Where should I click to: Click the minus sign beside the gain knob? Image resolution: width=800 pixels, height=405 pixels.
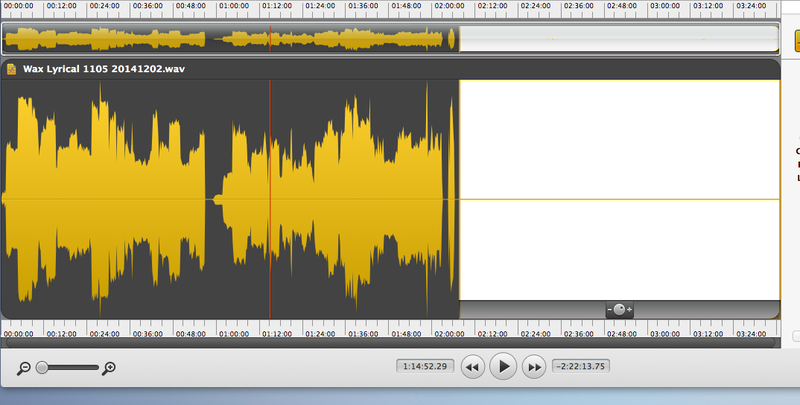(609, 310)
